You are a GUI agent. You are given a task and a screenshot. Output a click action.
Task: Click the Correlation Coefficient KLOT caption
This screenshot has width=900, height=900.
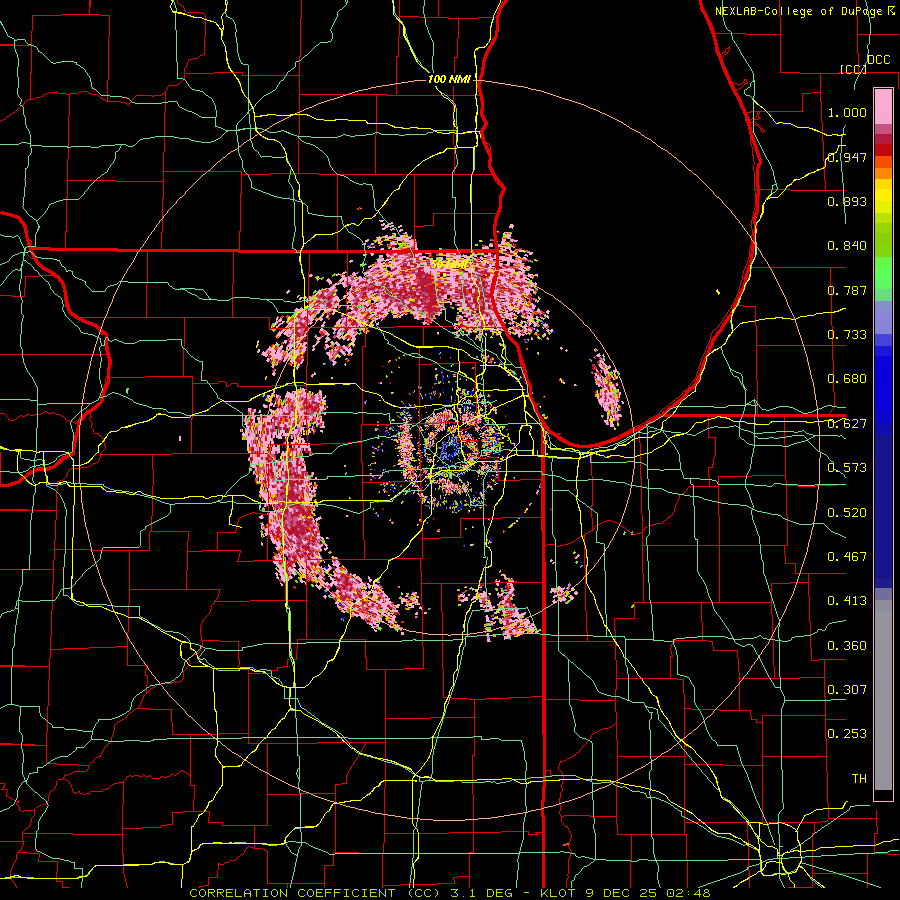coord(450,893)
